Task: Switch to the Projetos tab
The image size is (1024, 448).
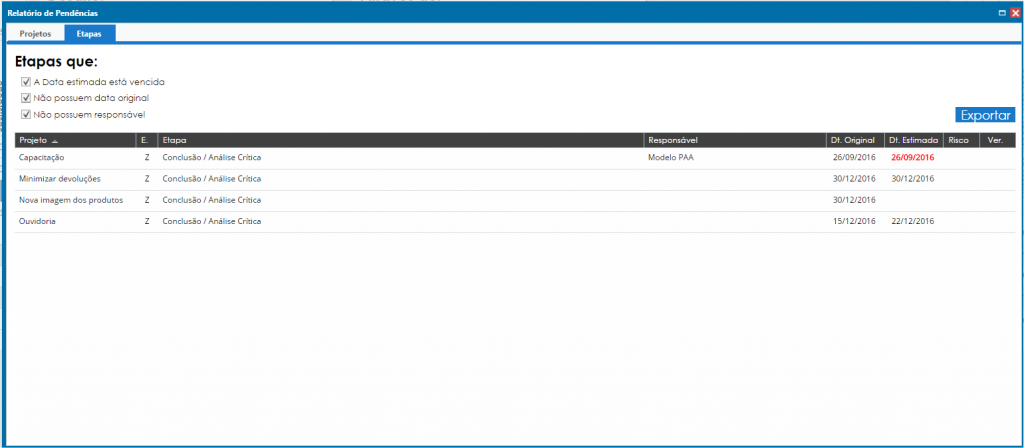Action: coord(35,33)
